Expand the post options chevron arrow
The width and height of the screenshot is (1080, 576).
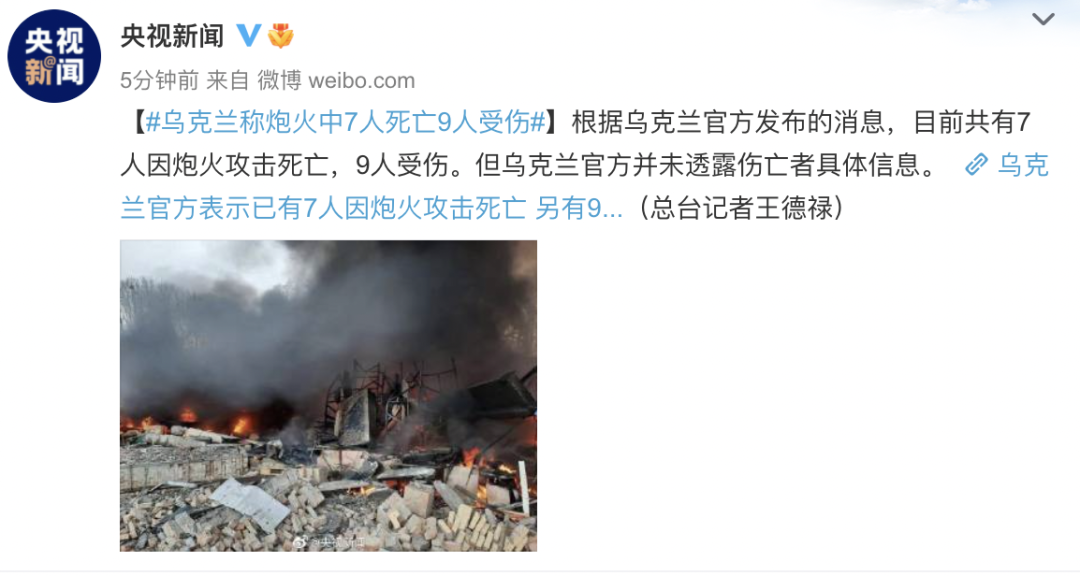[x=1043, y=19]
